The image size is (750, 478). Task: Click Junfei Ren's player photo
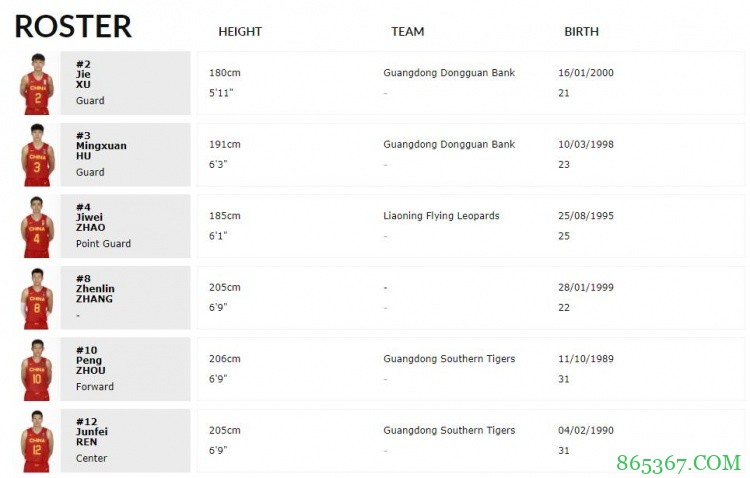tap(37, 441)
